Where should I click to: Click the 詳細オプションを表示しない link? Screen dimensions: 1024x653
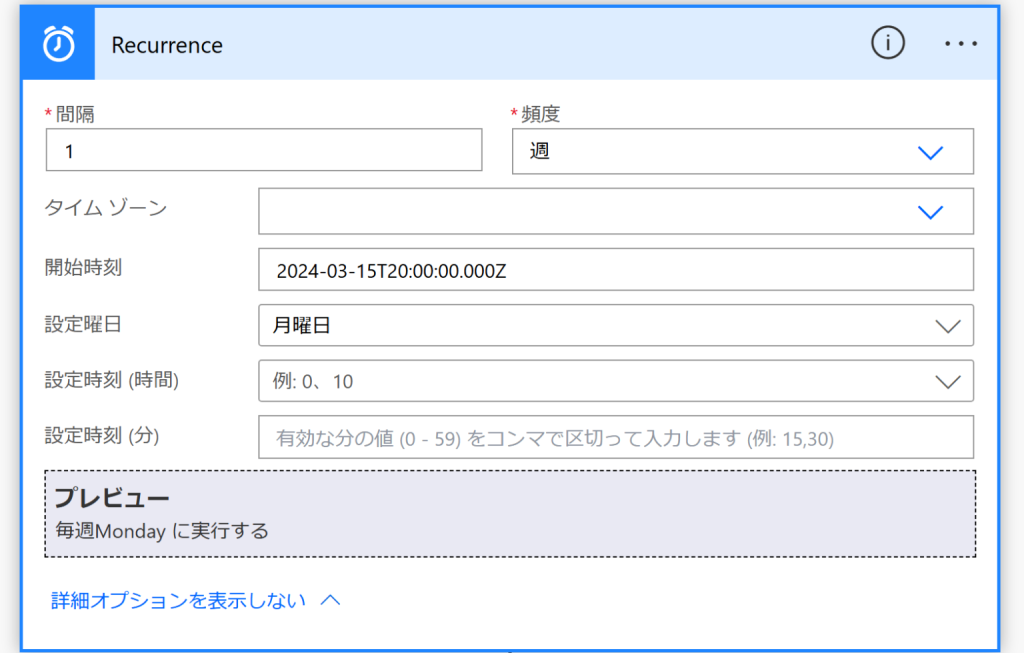pyautogui.click(x=178, y=600)
